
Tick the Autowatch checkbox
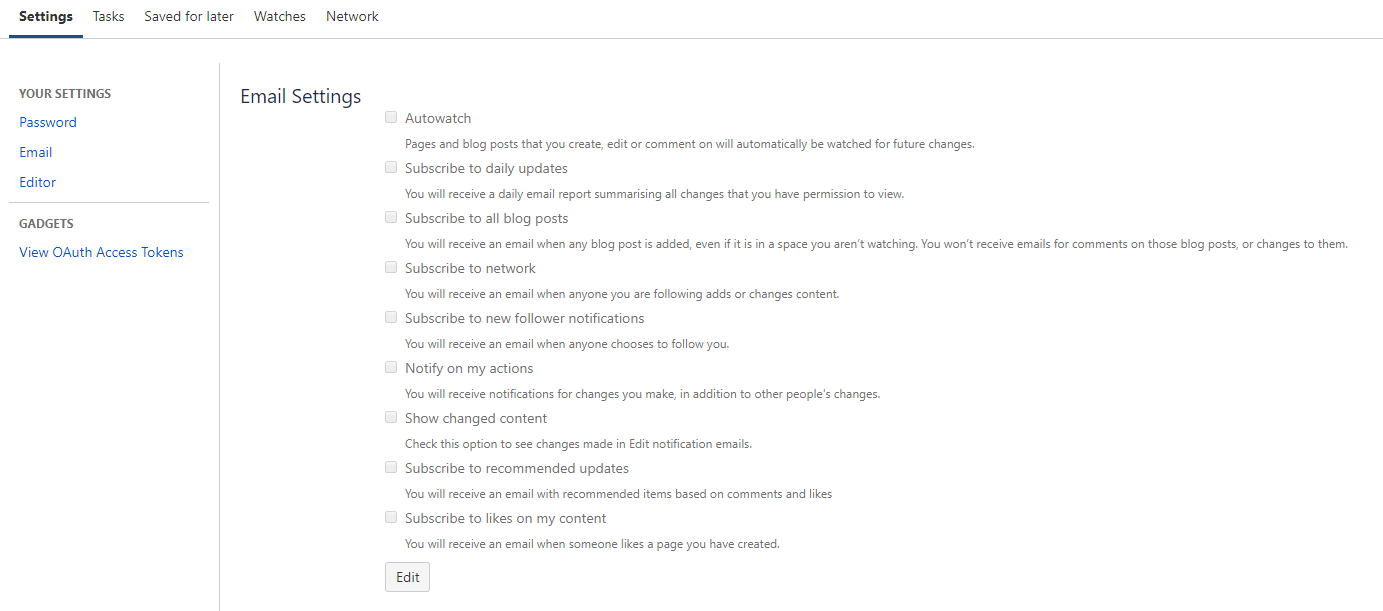pos(391,117)
